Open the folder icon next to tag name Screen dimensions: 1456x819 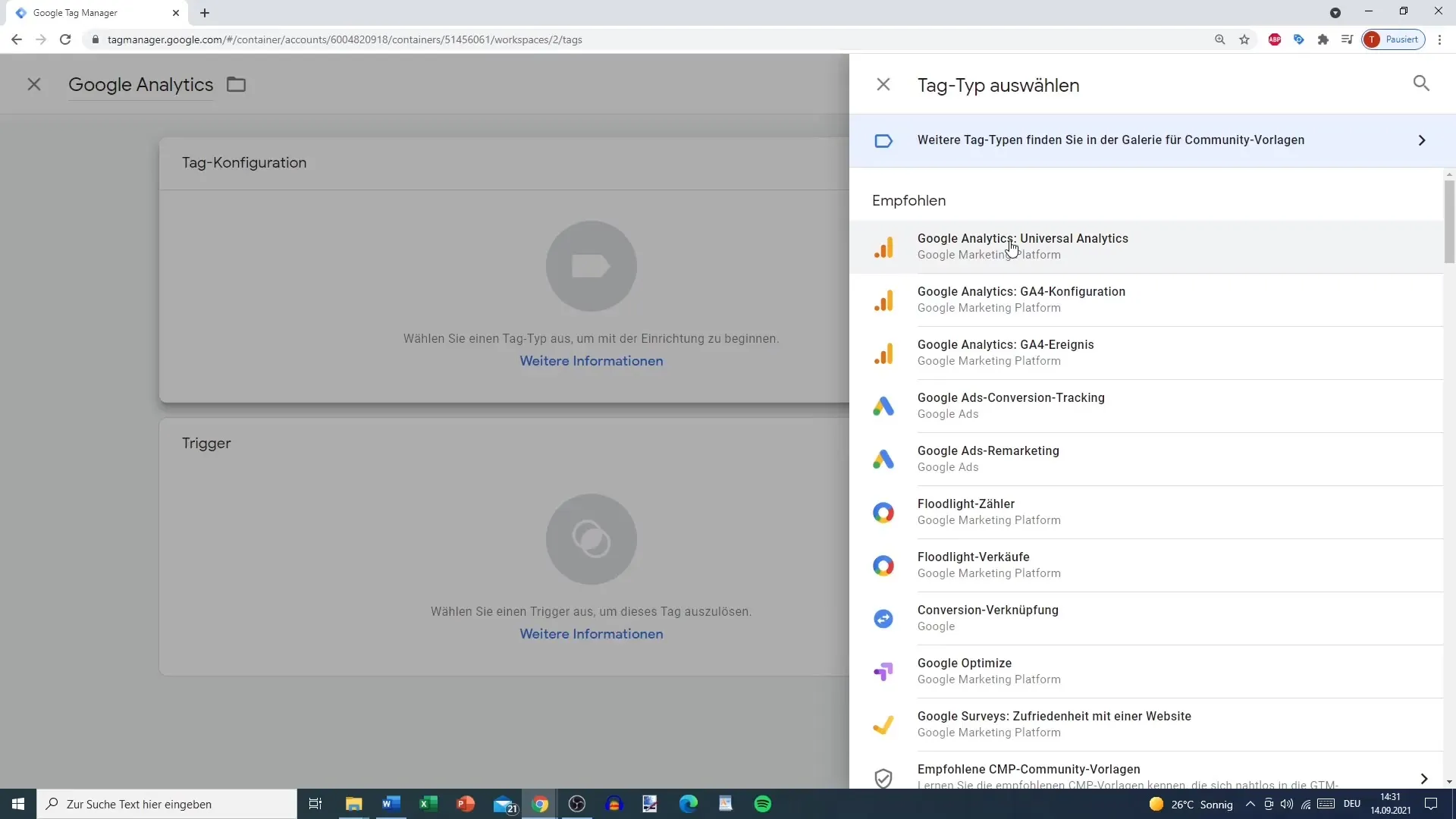coord(237,84)
